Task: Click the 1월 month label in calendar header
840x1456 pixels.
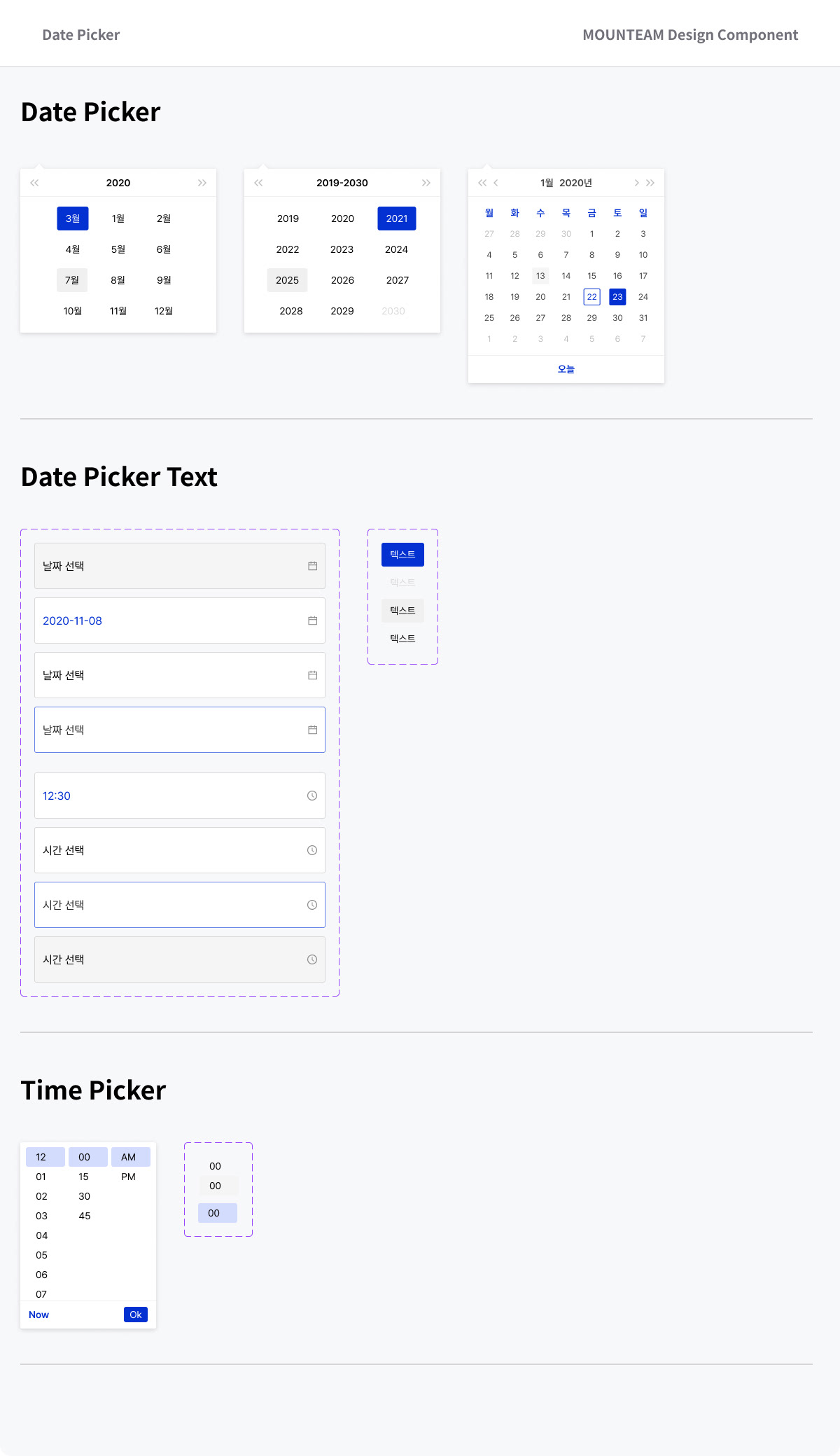Action: click(547, 183)
